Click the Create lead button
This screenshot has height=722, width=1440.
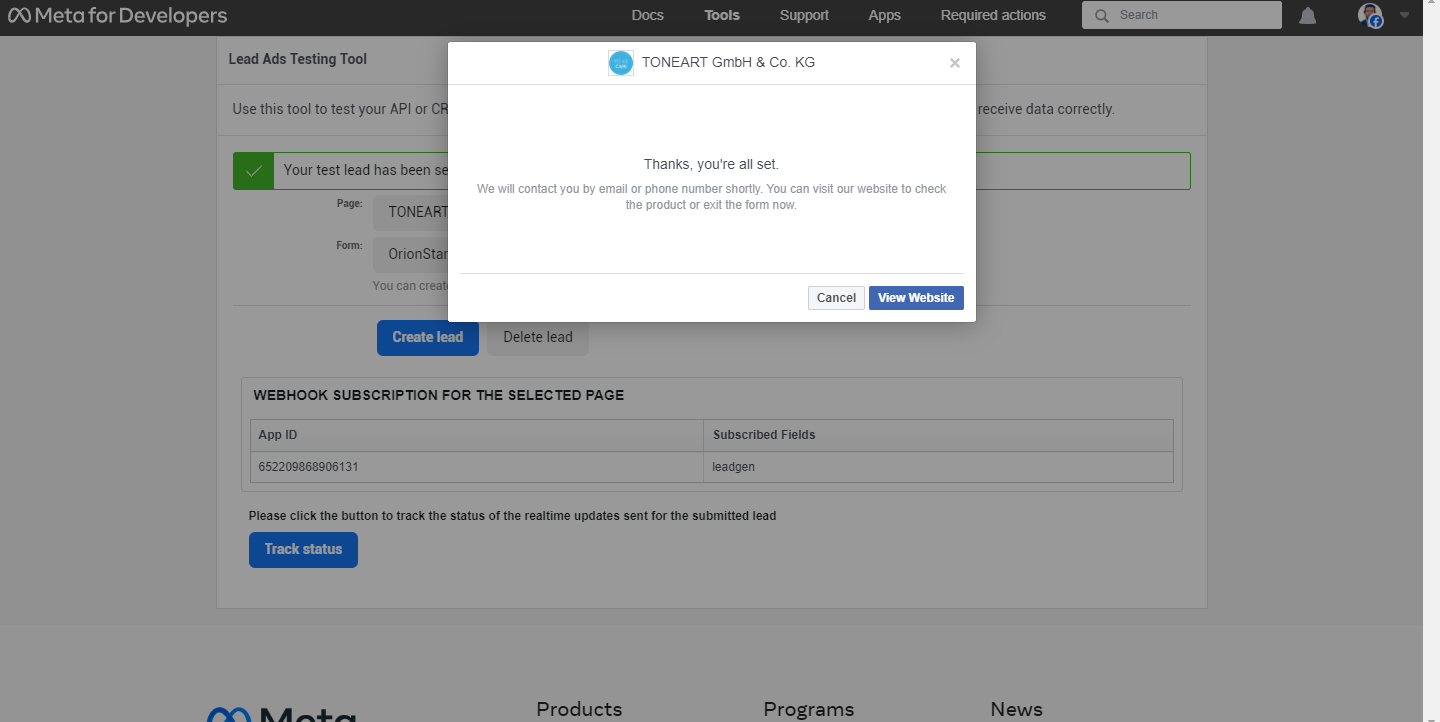click(428, 338)
